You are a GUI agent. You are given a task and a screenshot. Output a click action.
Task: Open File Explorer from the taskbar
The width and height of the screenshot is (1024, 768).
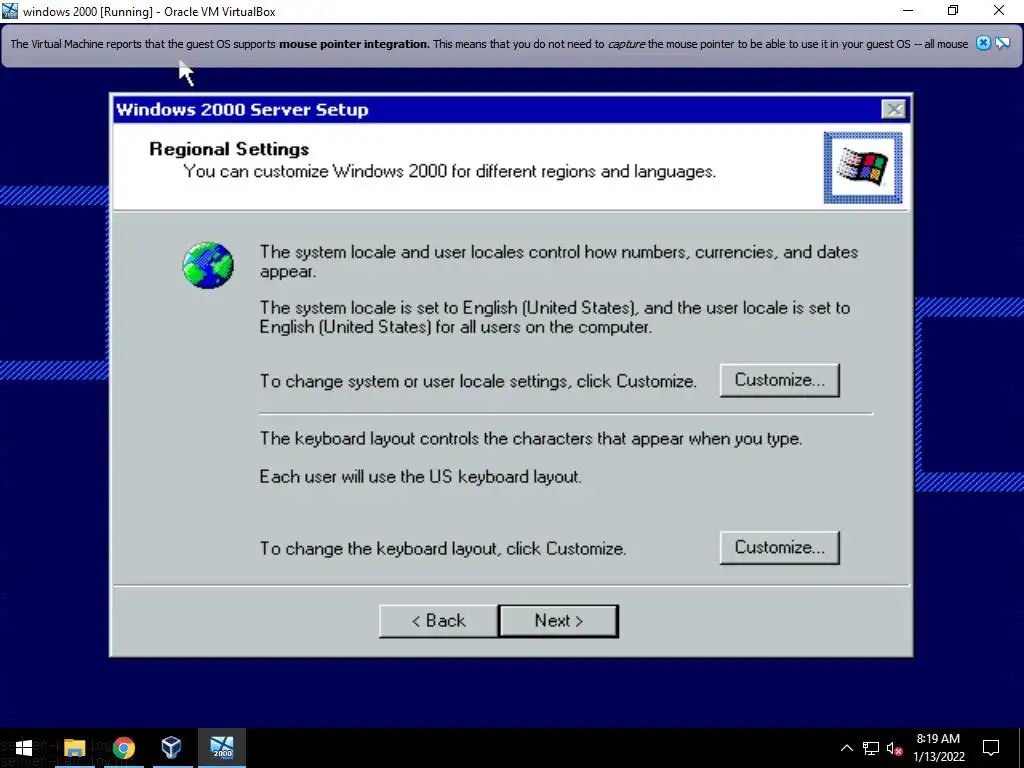tap(74, 748)
